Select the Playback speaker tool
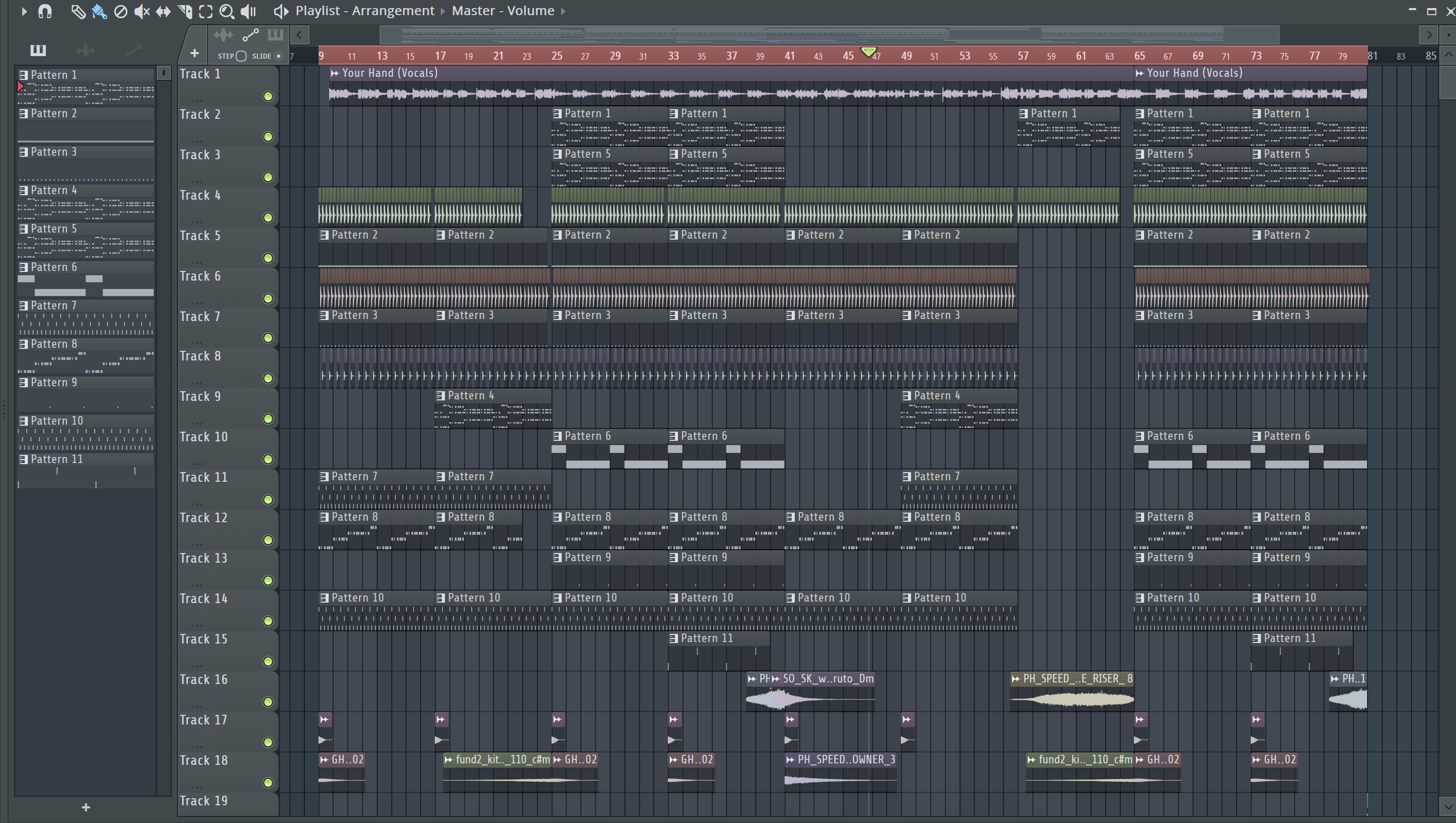Screen dimensions: 1456x823 [248, 11]
